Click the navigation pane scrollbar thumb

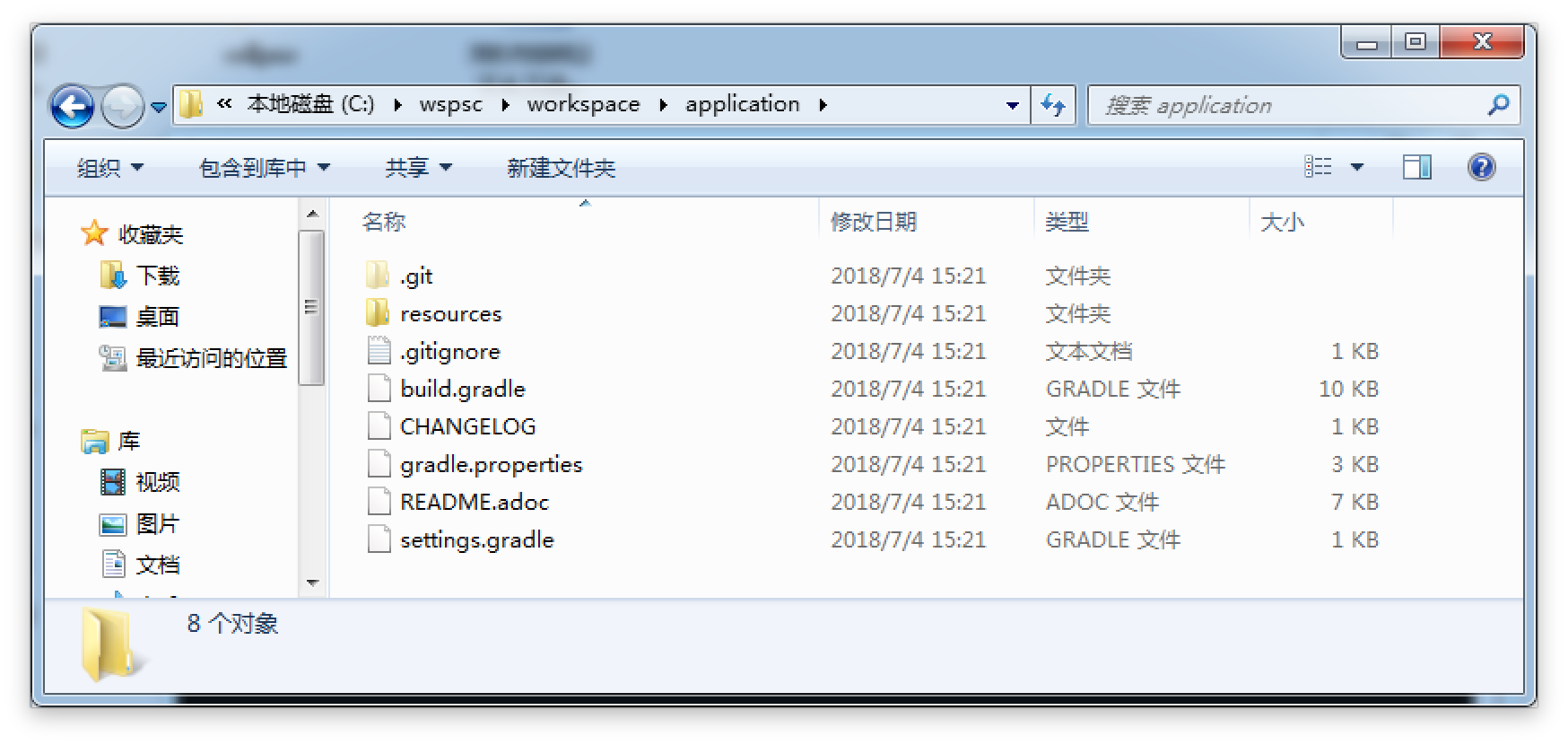pyautogui.click(x=311, y=307)
